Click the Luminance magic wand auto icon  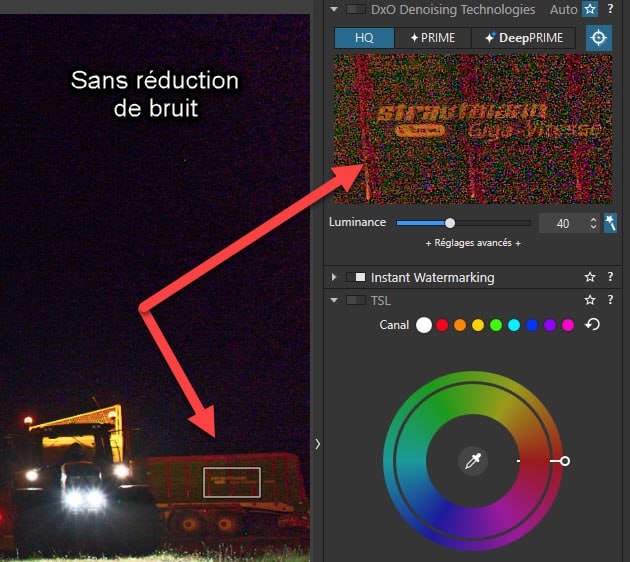(x=610, y=223)
